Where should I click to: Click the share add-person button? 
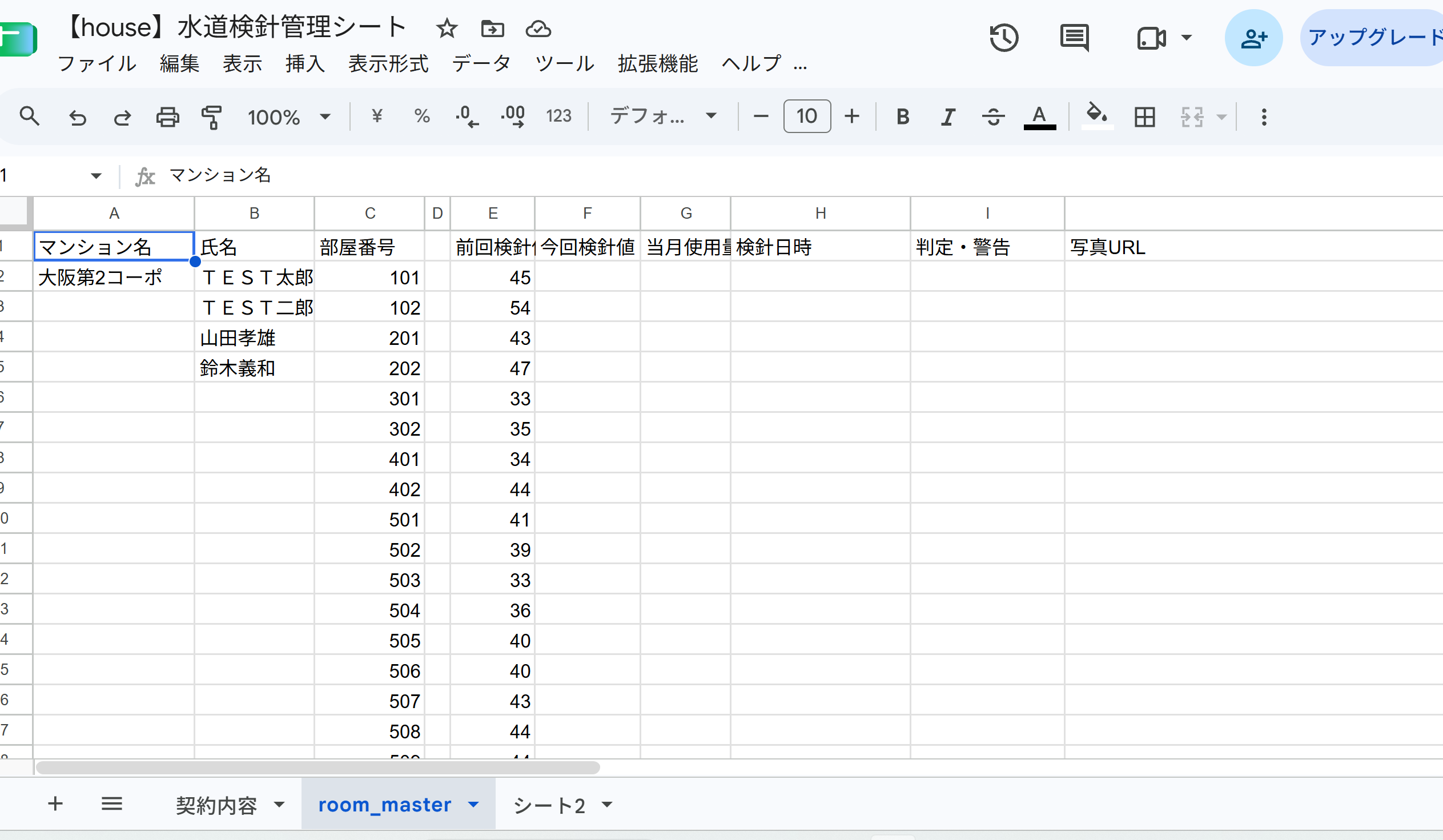point(1253,38)
